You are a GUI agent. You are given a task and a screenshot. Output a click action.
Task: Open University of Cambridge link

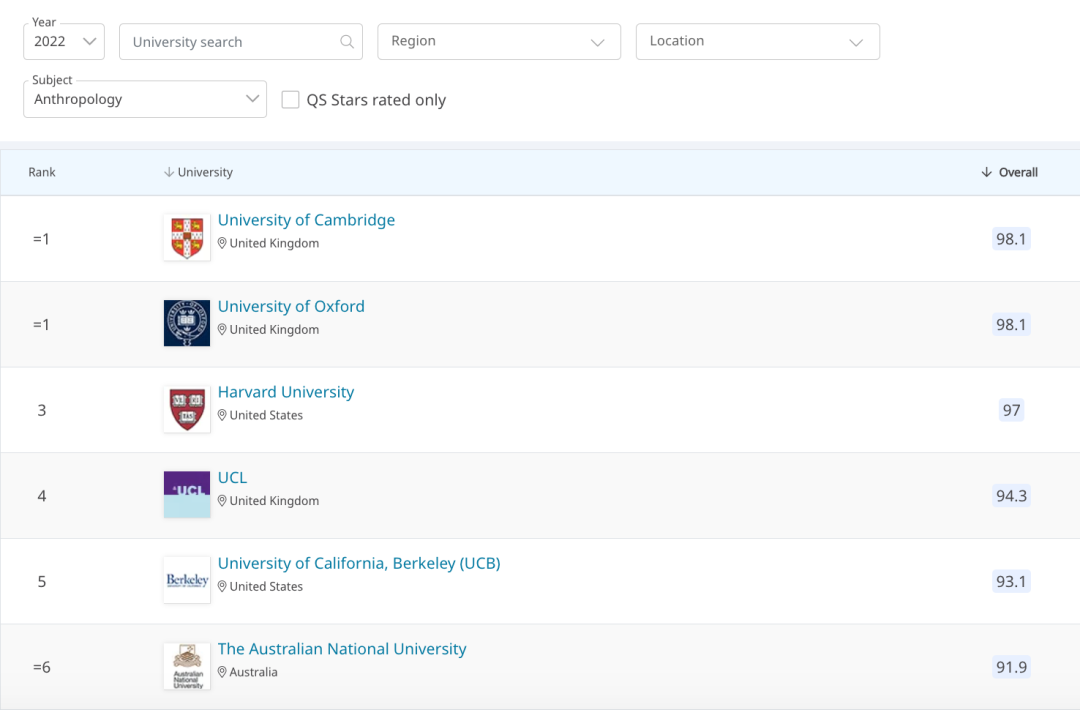tap(307, 220)
